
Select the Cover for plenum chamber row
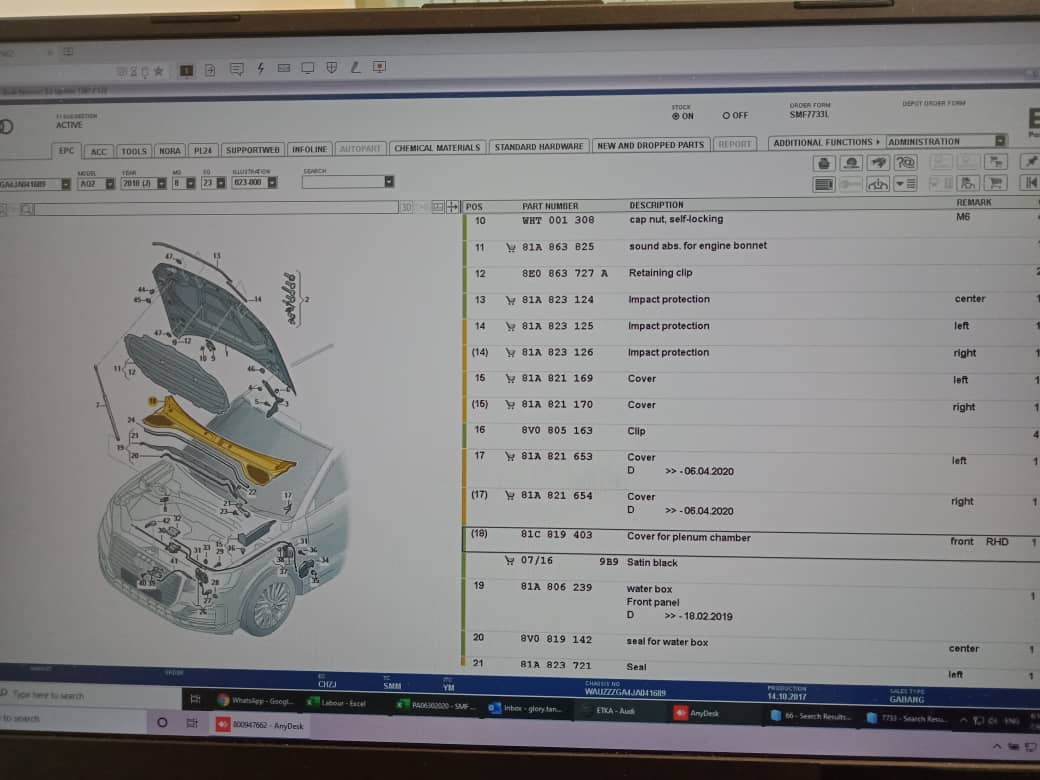[688, 537]
